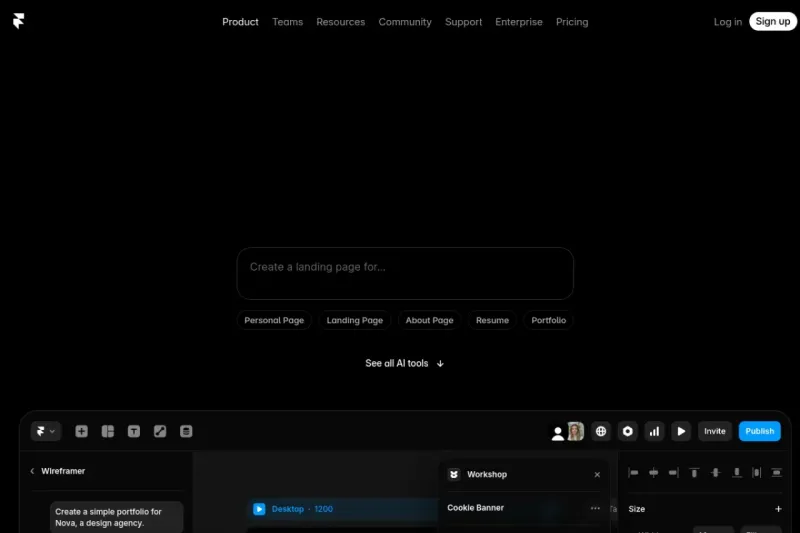Open the site settings gear icon
The width and height of the screenshot is (800, 533).
pos(628,432)
